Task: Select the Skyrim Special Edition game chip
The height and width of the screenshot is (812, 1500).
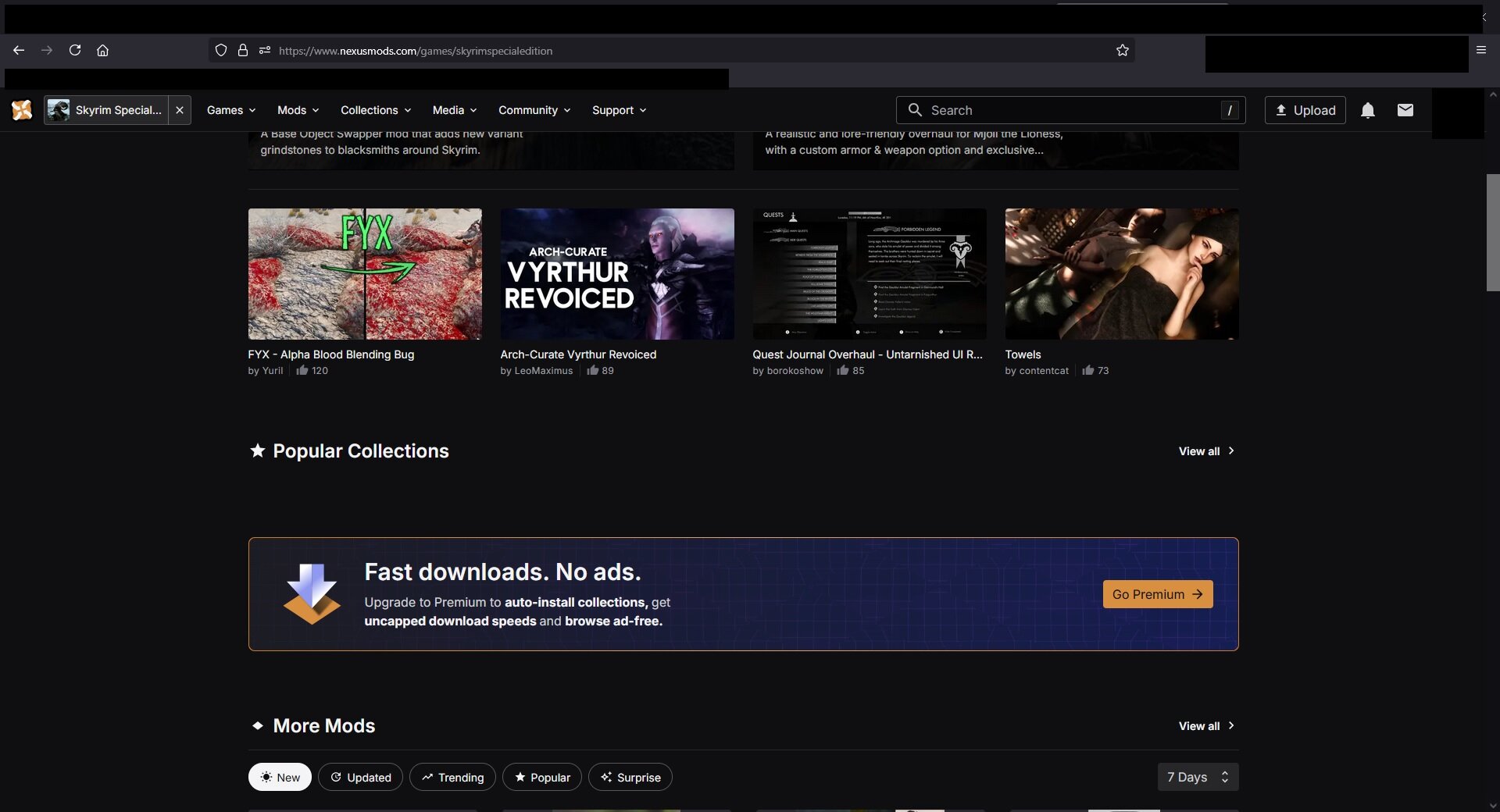Action: (x=106, y=110)
